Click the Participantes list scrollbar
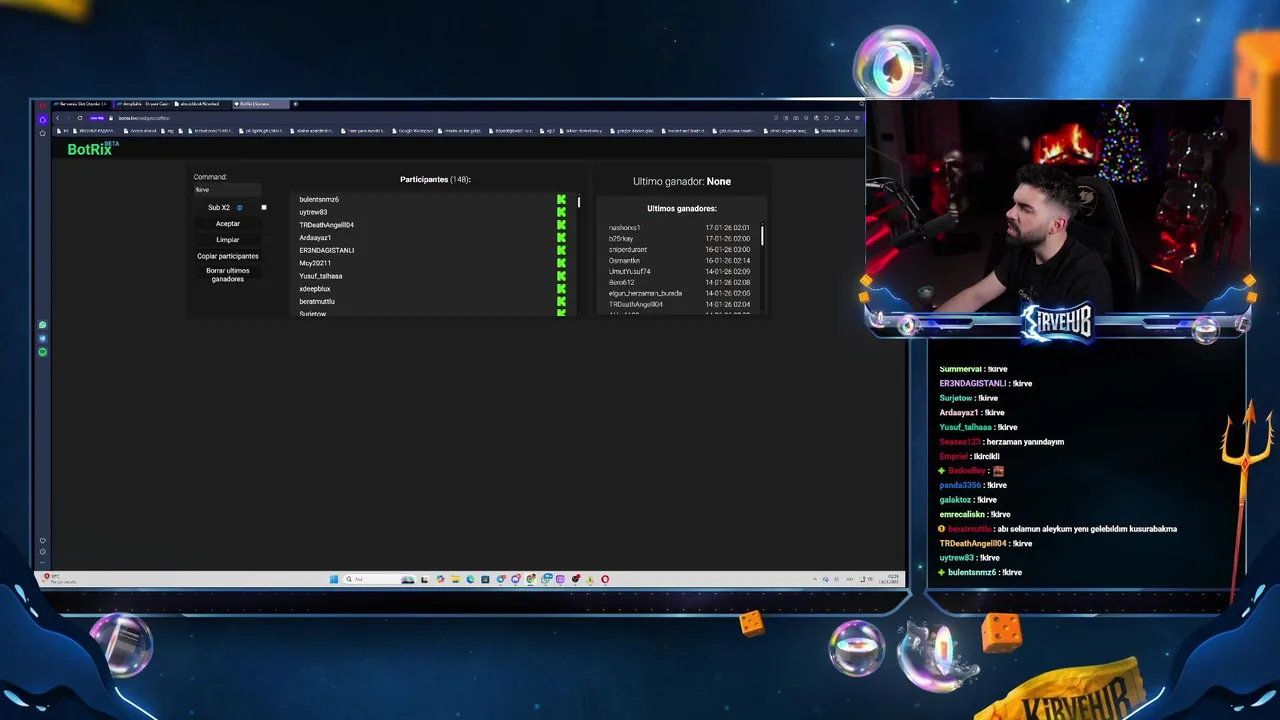The width and height of the screenshot is (1280, 720). coord(579,203)
